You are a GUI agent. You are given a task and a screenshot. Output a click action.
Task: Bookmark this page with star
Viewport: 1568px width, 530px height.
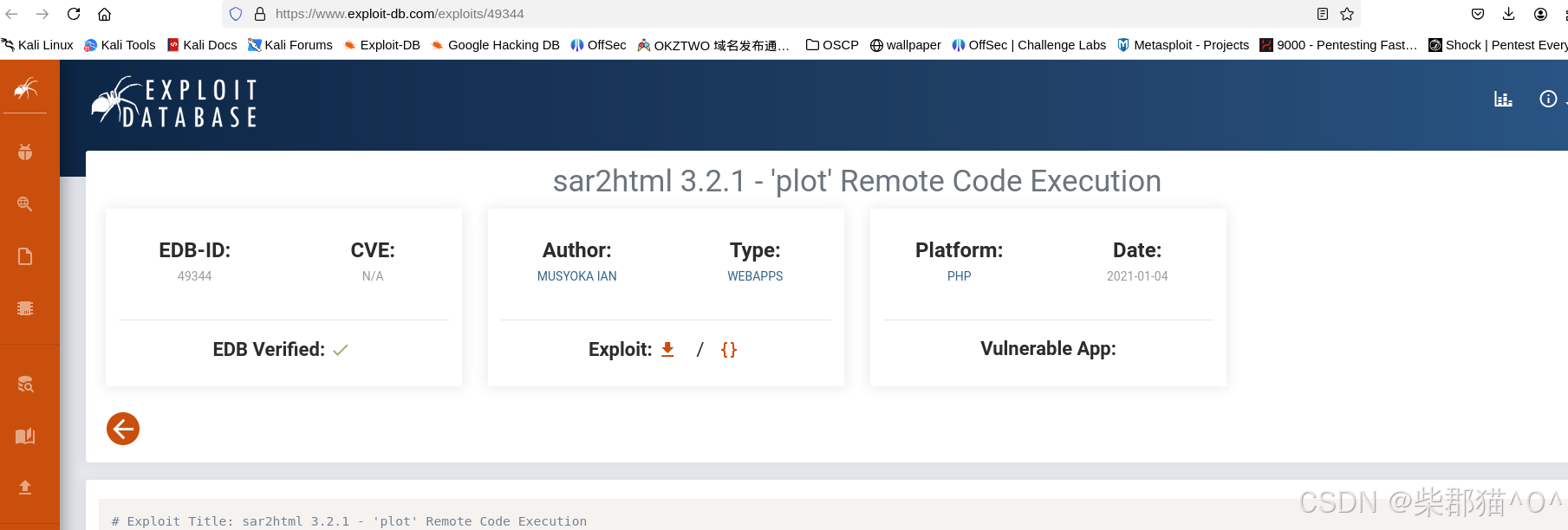click(1347, 14)
